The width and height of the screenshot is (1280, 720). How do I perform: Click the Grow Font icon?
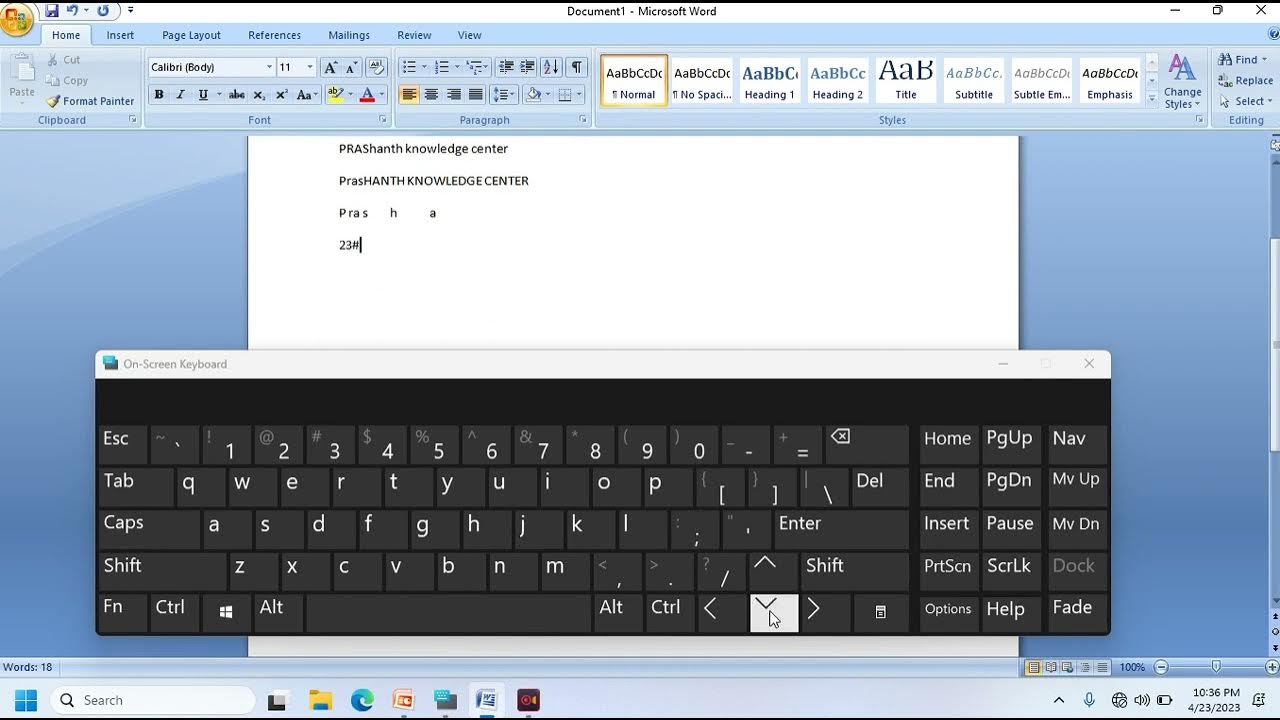pos(330,67)
